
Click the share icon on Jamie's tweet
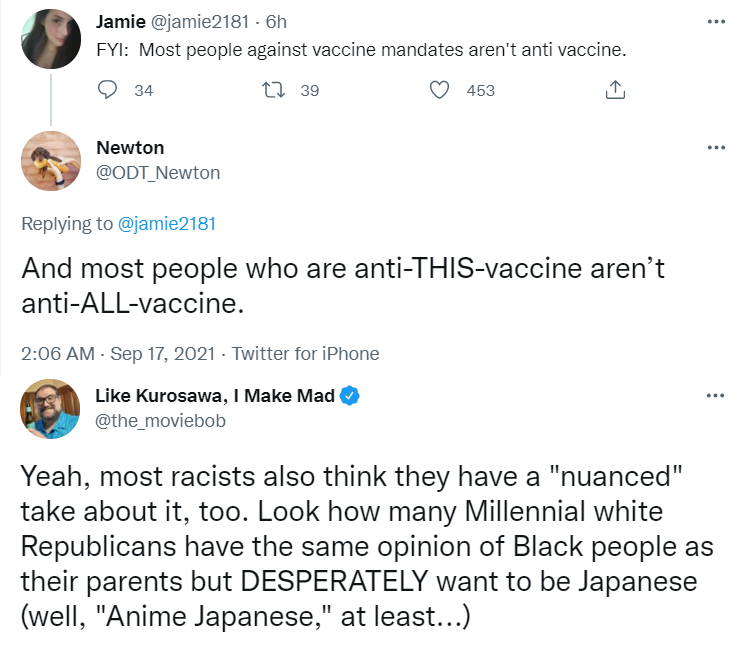(x=616, y=90)
